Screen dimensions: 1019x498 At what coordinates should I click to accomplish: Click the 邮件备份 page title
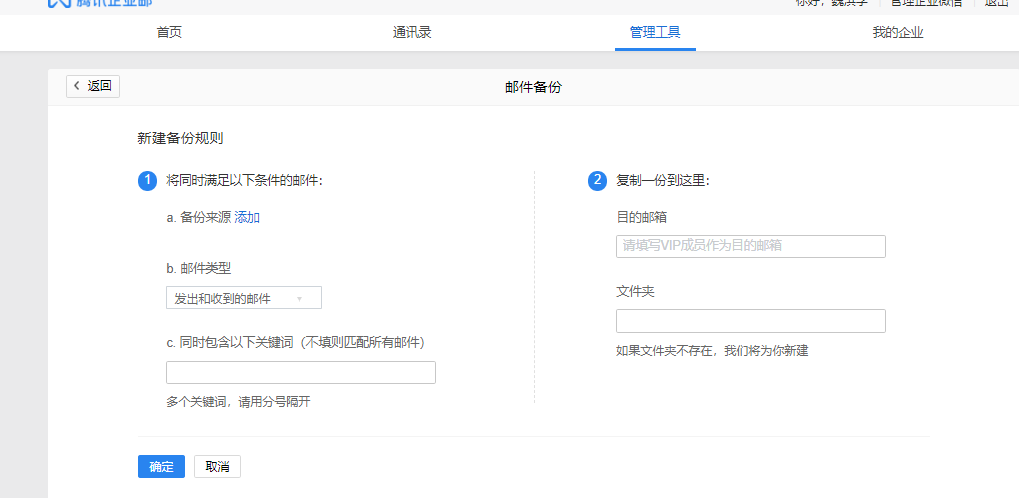click(x=533, y=87)
